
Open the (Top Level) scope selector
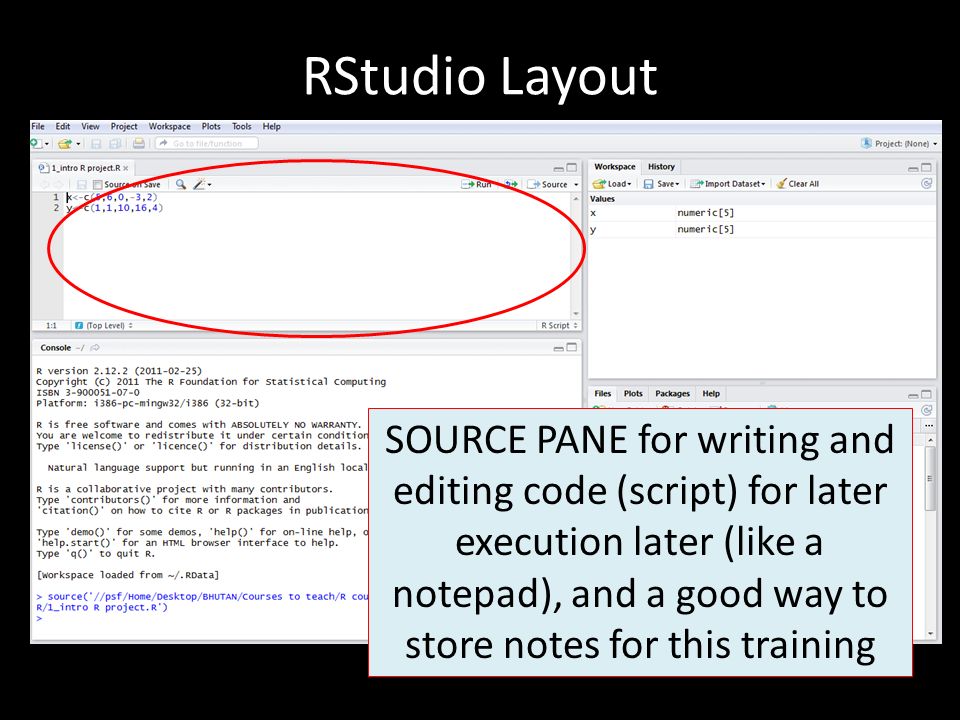[x=104, y=326]
